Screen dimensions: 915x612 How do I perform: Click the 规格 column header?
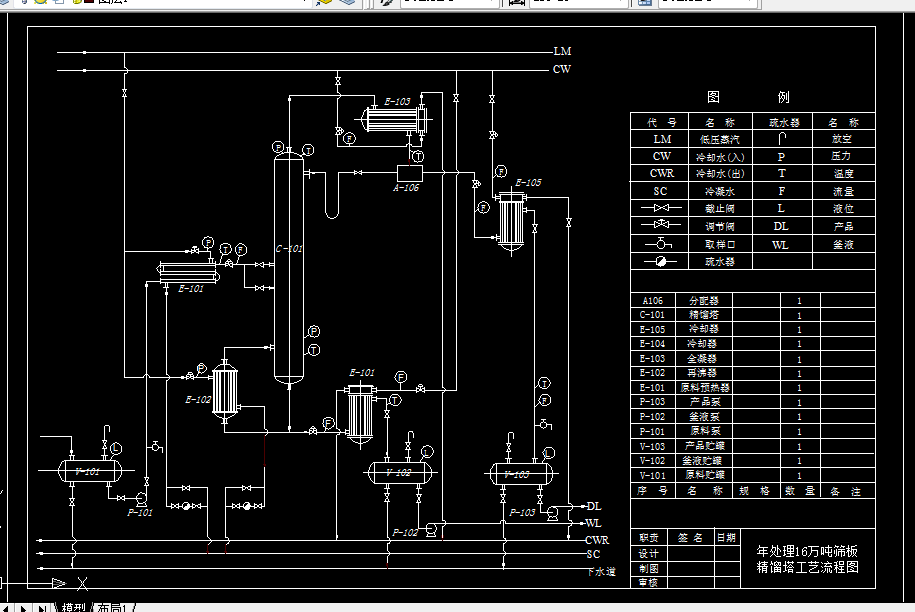(x=755, y=491)
